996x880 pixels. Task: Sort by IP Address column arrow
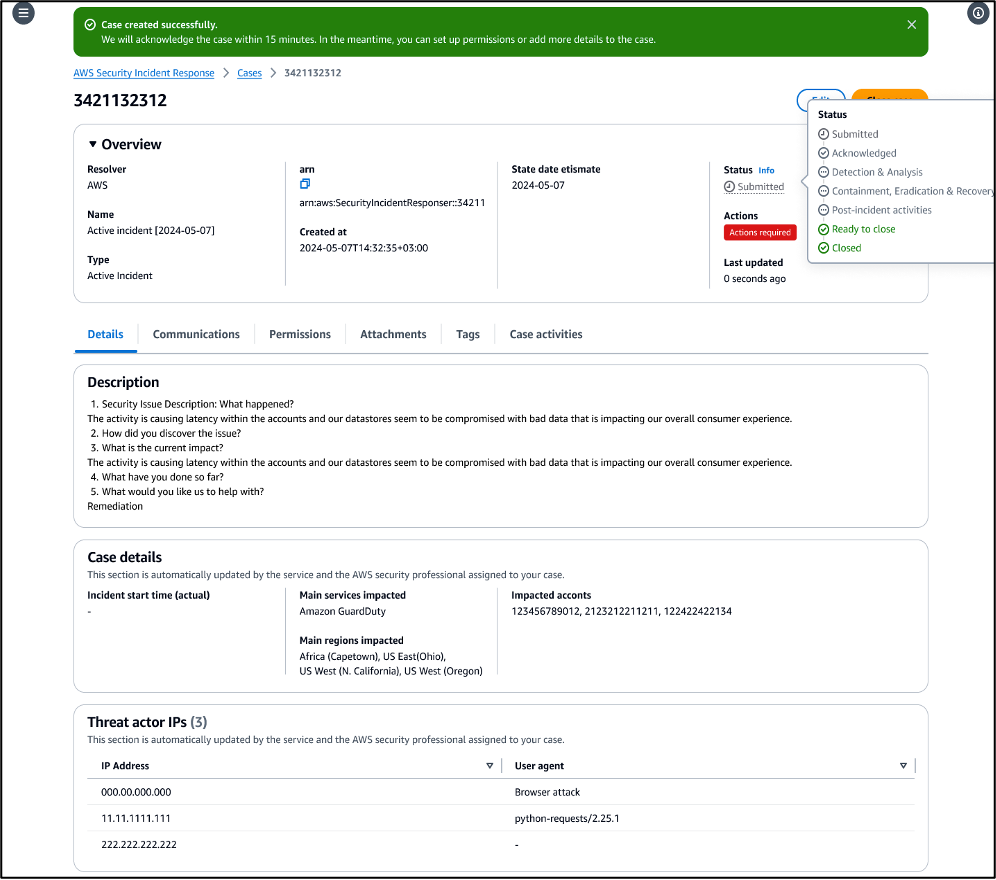[490, 766]
